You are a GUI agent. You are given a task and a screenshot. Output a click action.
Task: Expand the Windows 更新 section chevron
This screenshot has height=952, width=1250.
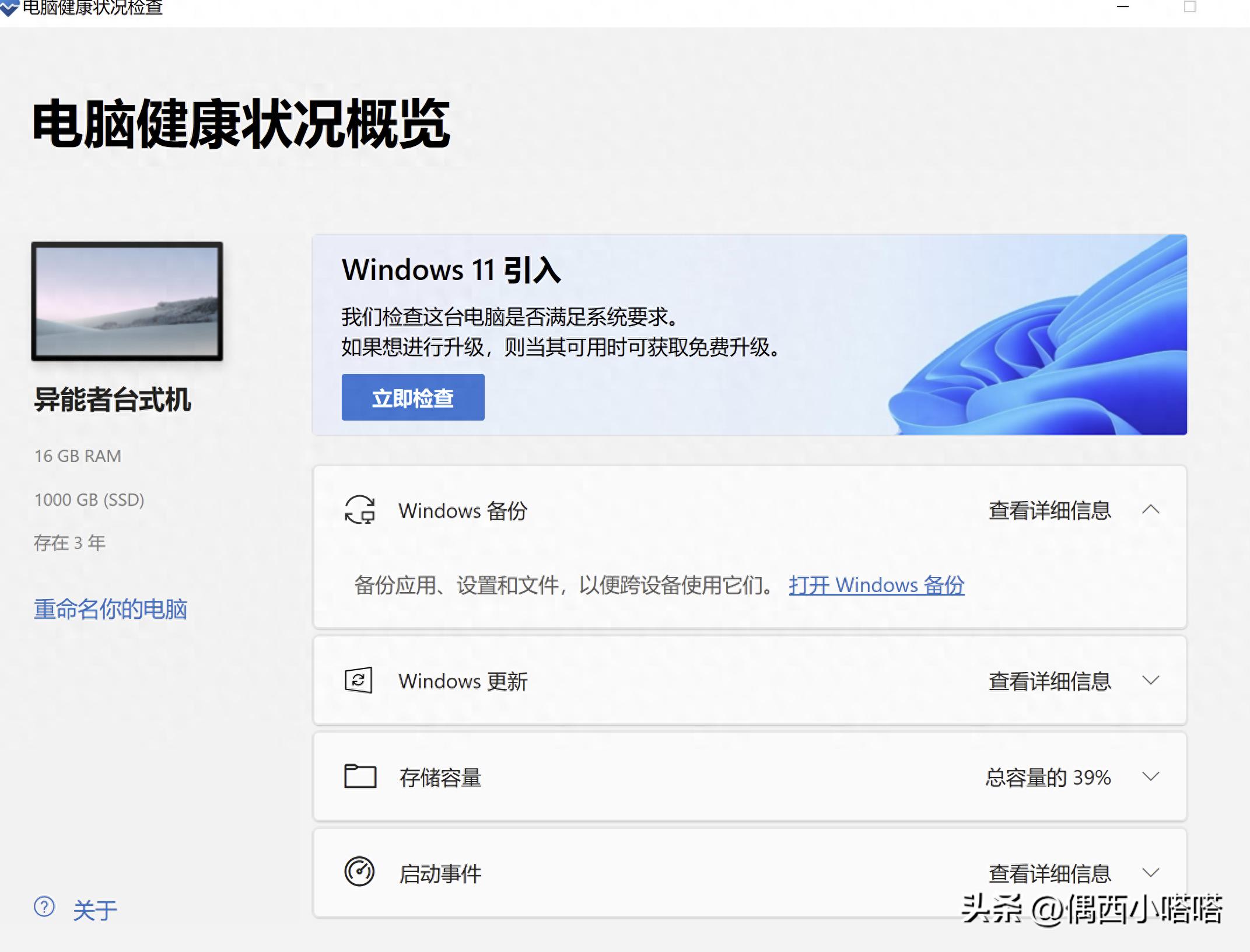pyautogui.click(x=1151, y=680)
